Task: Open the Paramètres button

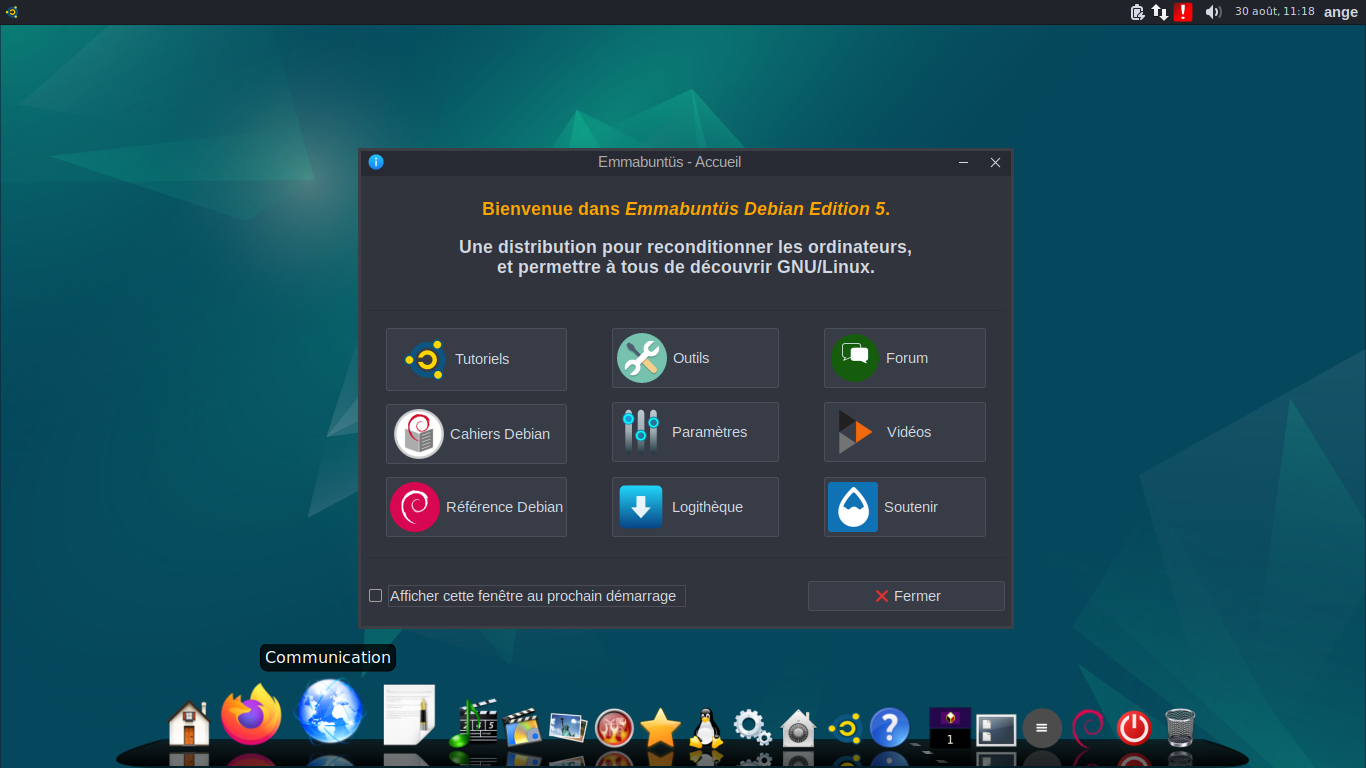Action: click(695, 432)
